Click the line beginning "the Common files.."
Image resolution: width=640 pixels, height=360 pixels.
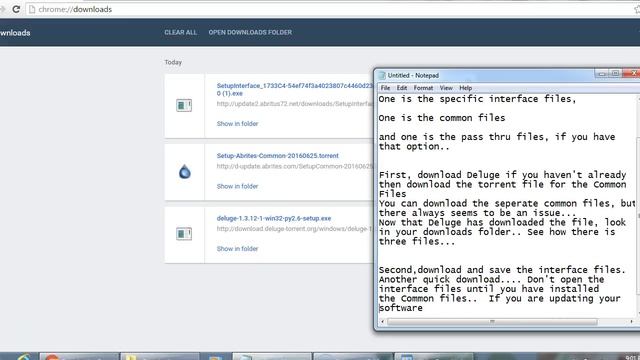coord(500,298)
